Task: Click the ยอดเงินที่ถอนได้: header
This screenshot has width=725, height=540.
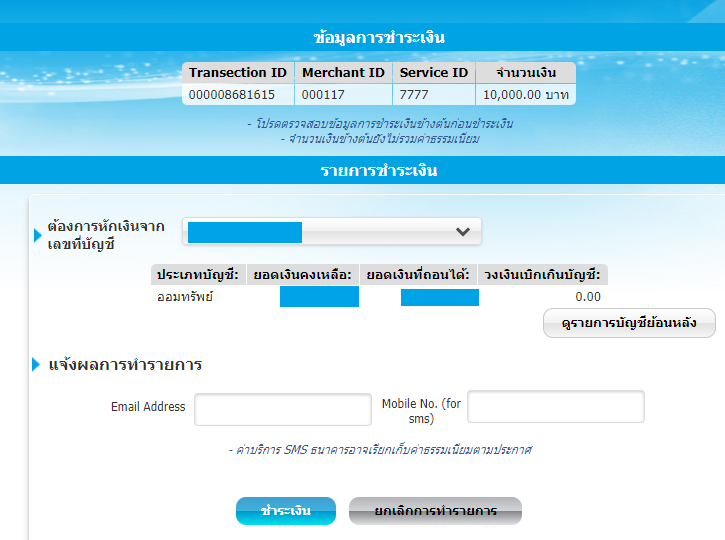Action: point(418,275)
